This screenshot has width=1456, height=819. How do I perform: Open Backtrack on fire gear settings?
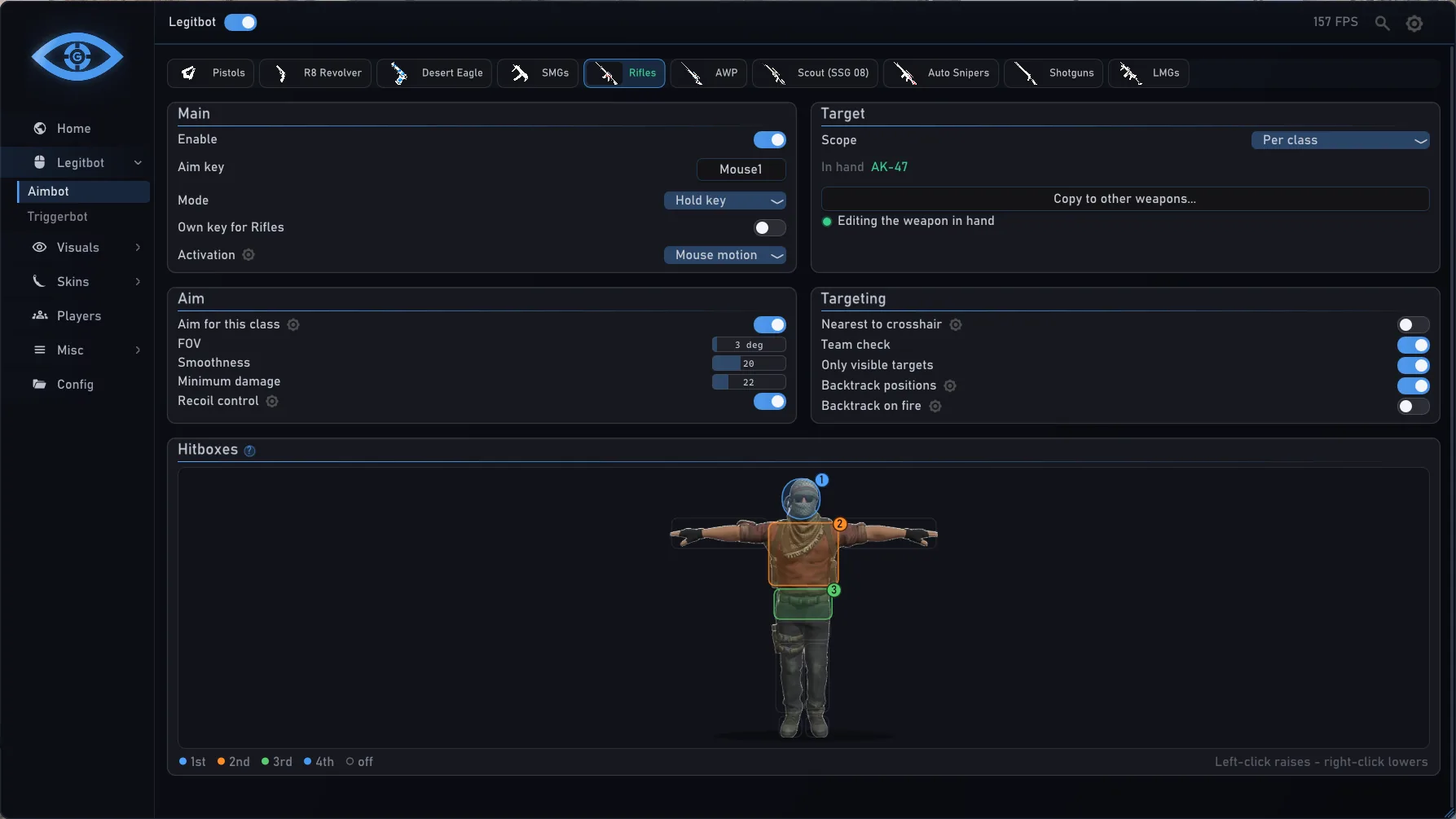[x=935, y=406]
